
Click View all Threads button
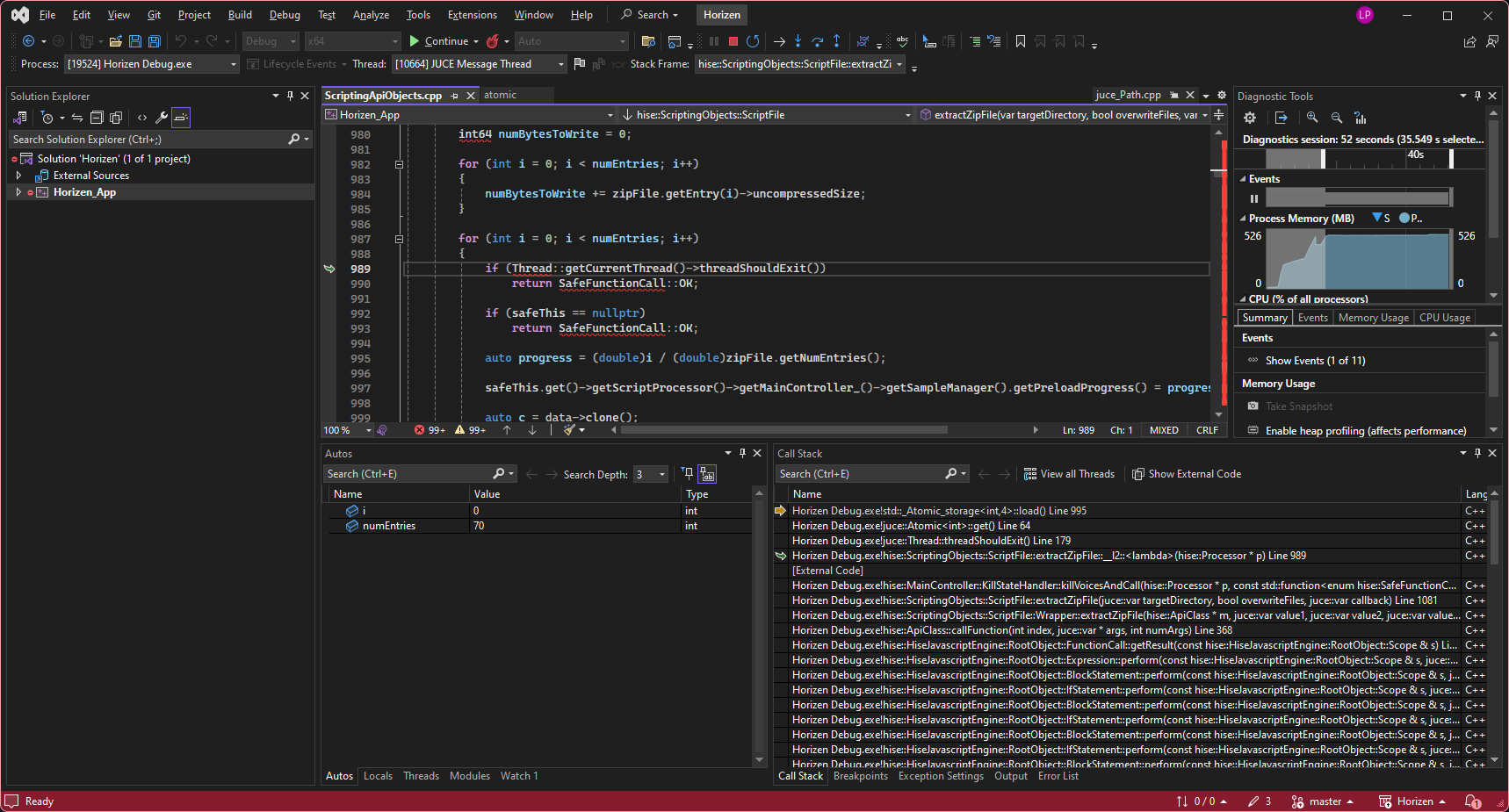click(x=1069, y=474)
